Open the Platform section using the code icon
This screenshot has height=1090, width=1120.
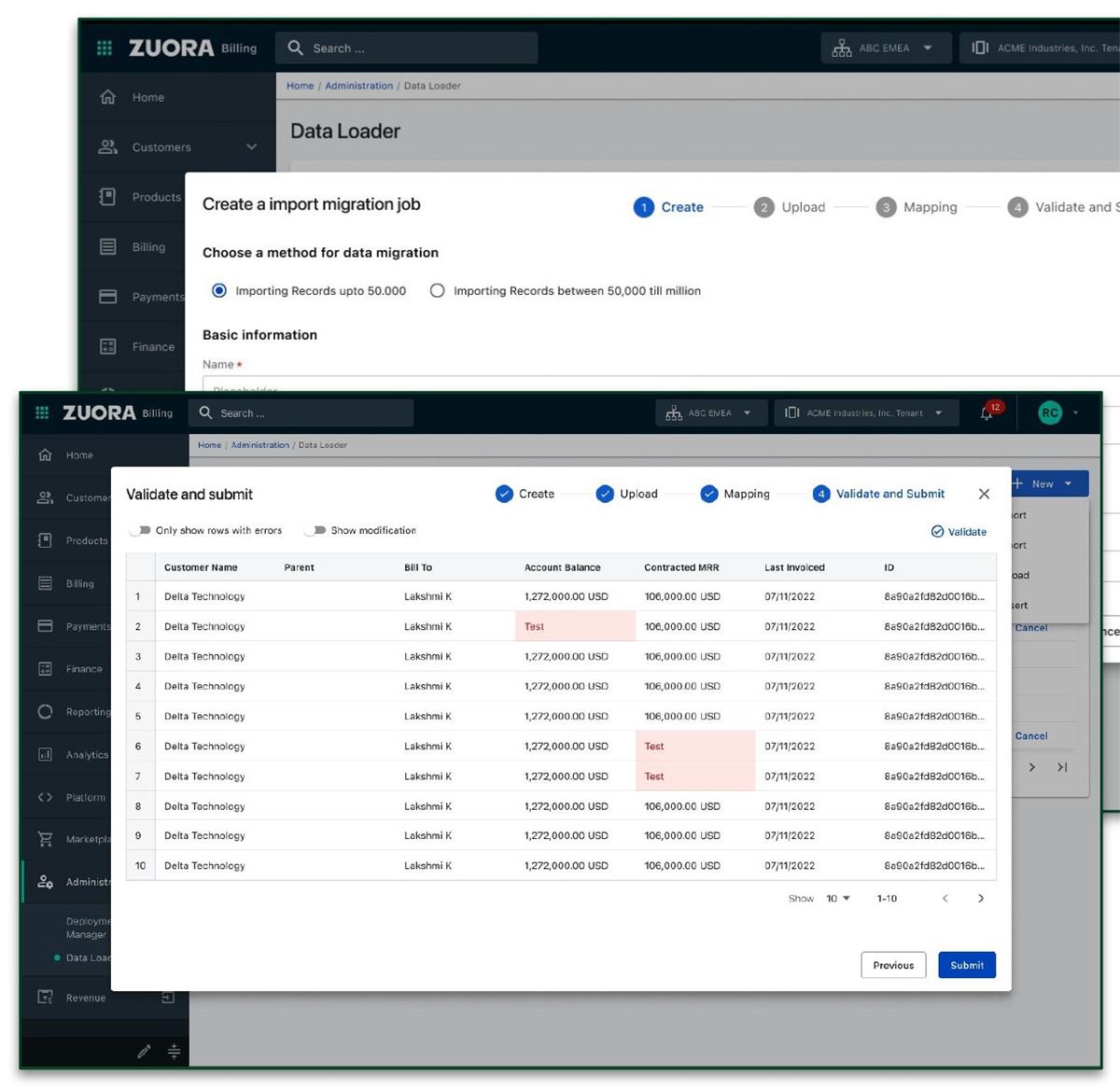tap(46, 797)
